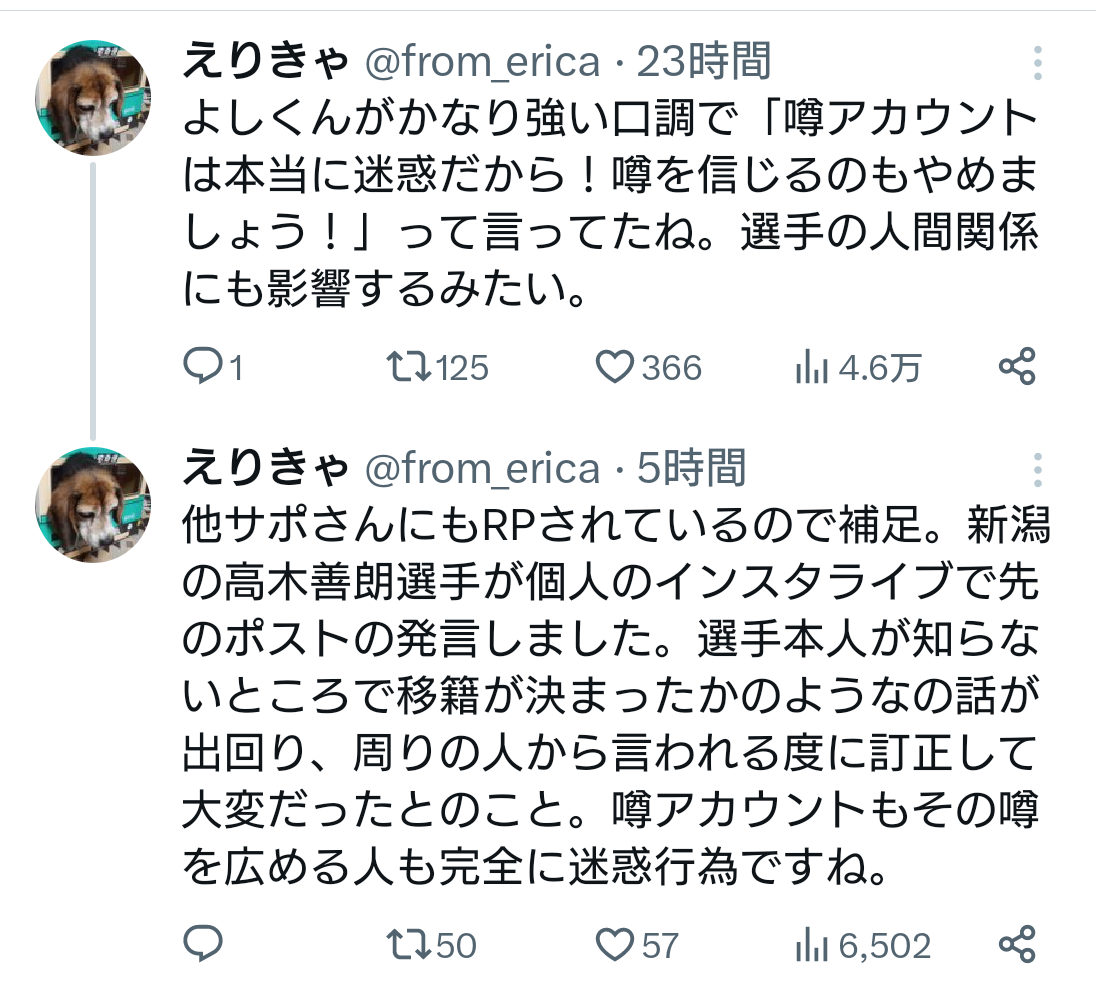Screen dimensions: 1096x995
Task: Open the first tweet's body text
Action: pos(610,205)
